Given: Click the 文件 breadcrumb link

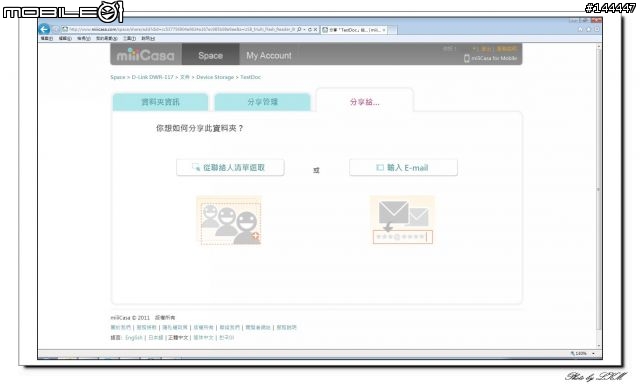Looking at the screenshot, I should 184,77.
